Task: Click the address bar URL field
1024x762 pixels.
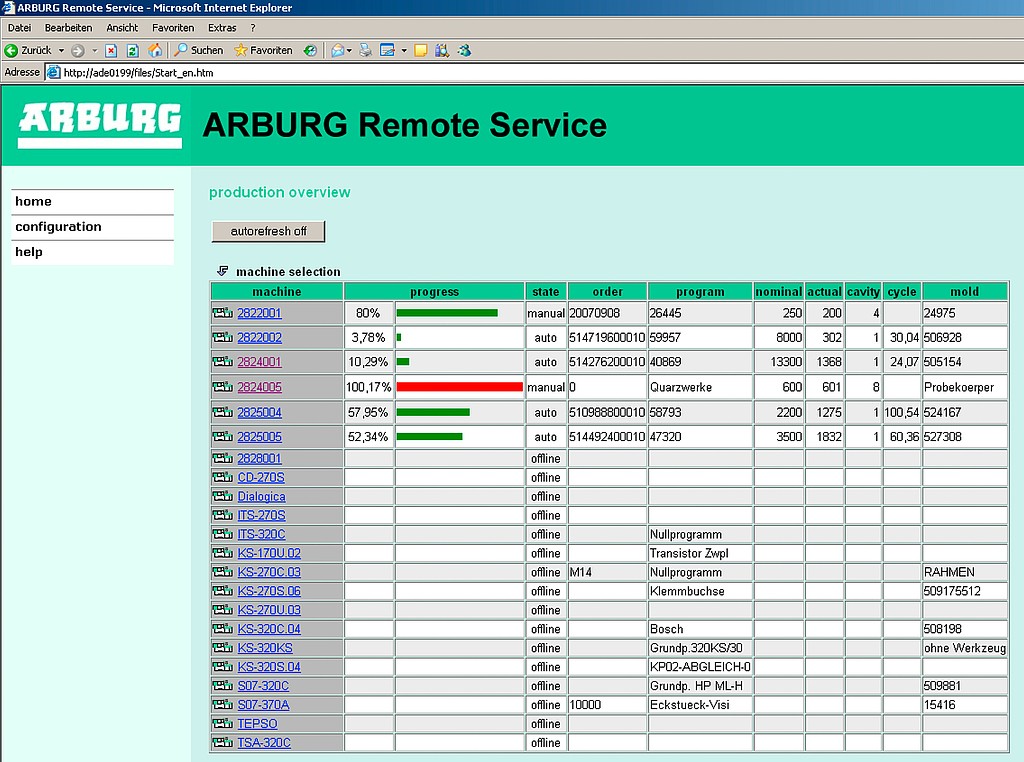Action: coord(536,72)
